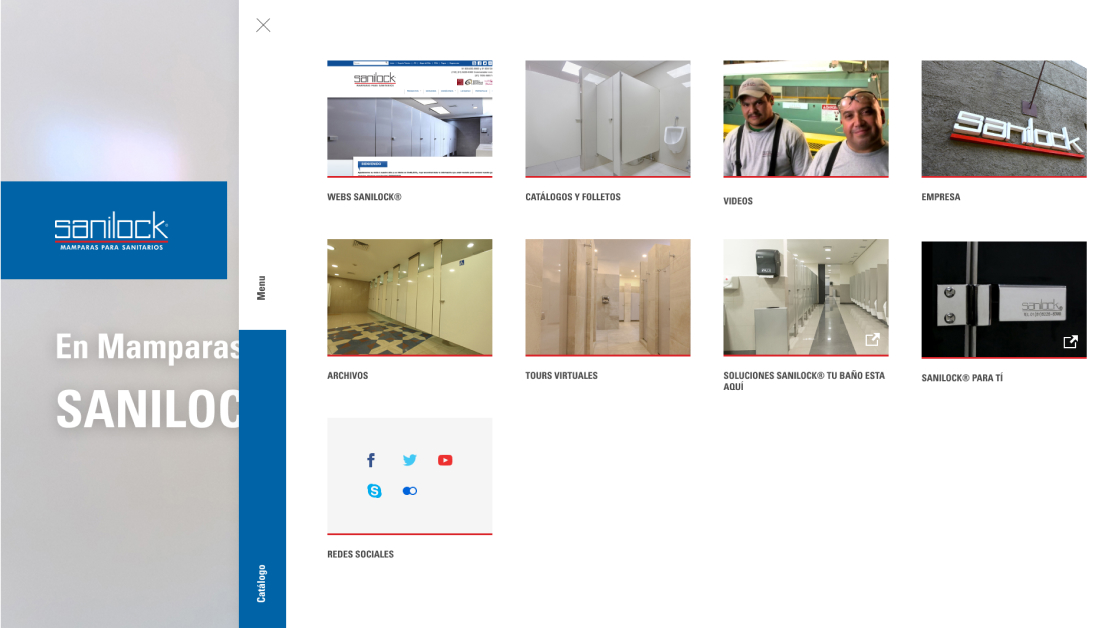This screenshot has width=1116, height=628.
Task: Open the Facebook social link
Action: click(x=371, y=460)
